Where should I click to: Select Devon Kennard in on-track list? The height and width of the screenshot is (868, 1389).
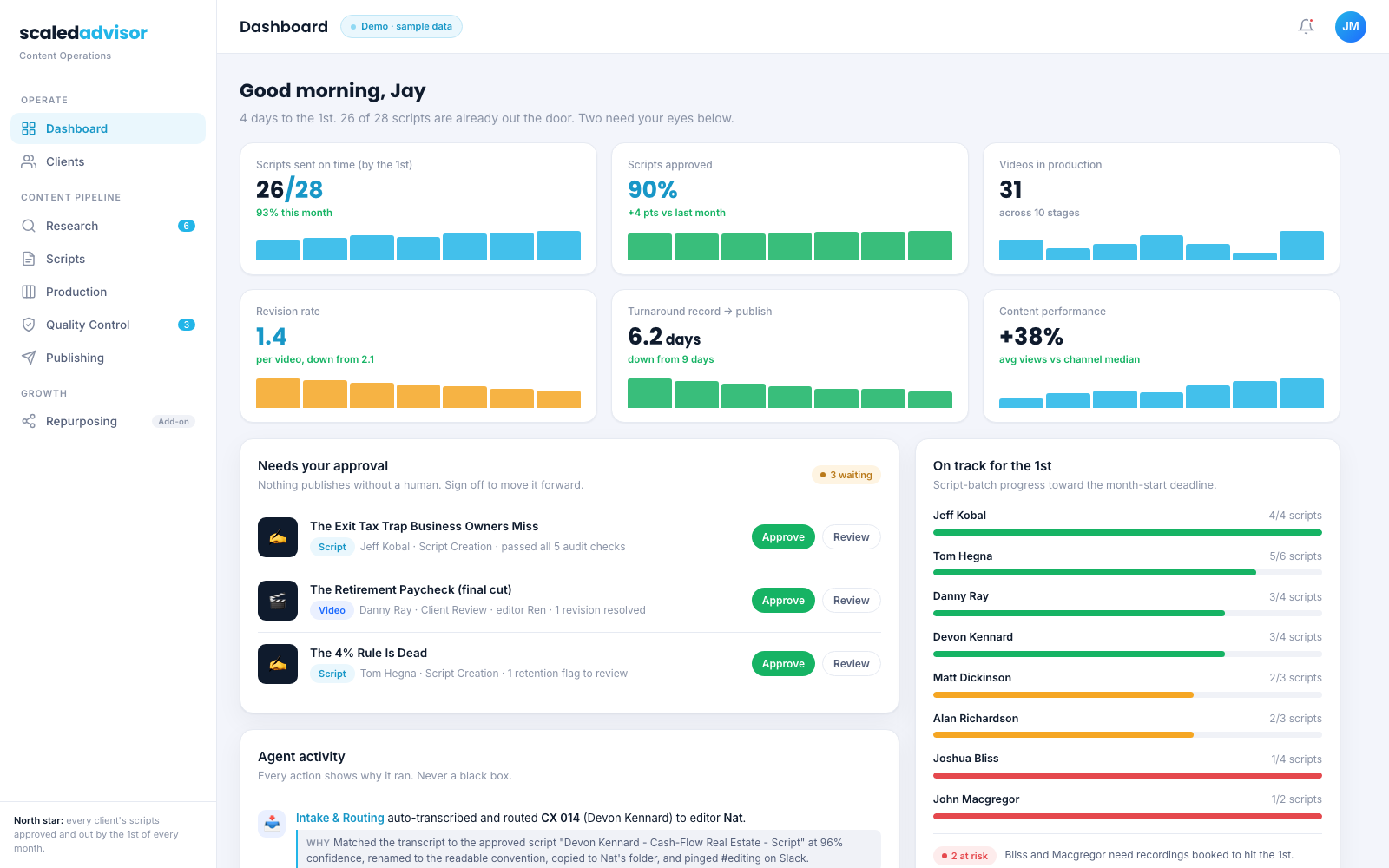click(x=973, y=637)
